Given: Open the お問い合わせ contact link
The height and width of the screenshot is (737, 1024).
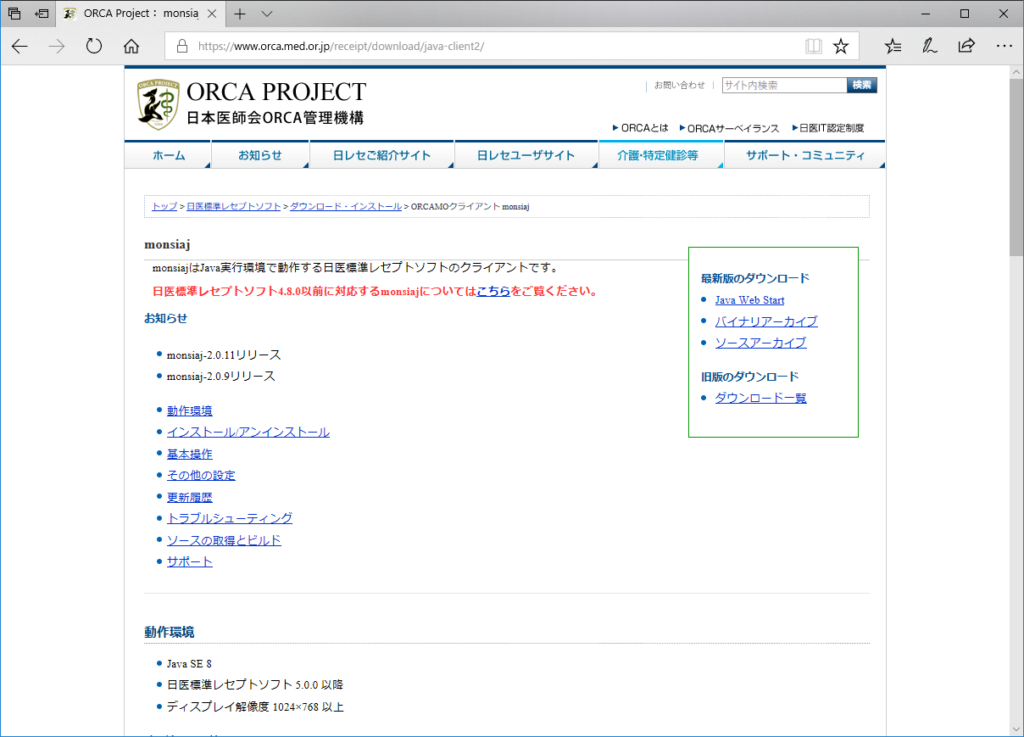Looking at the screenshot, I should (680, 85).
